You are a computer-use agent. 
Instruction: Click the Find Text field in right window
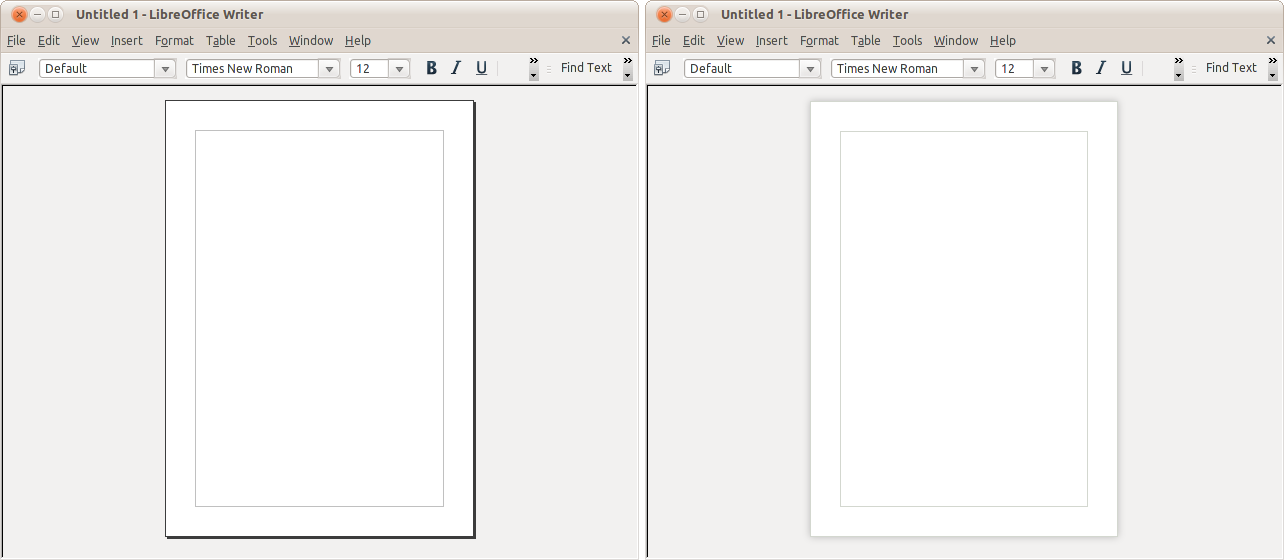[x=1230, y=68]
